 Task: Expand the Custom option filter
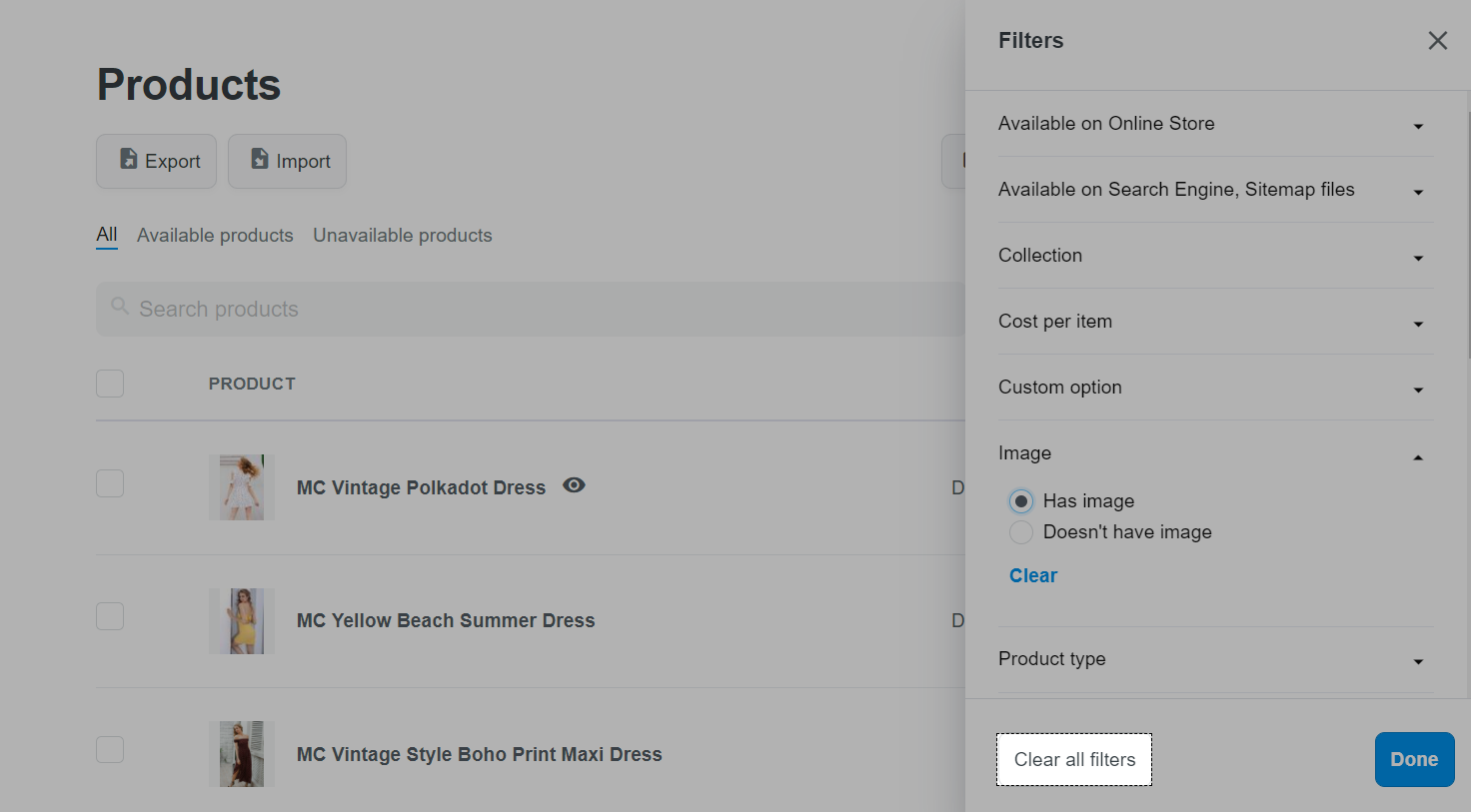[1216, 388]
